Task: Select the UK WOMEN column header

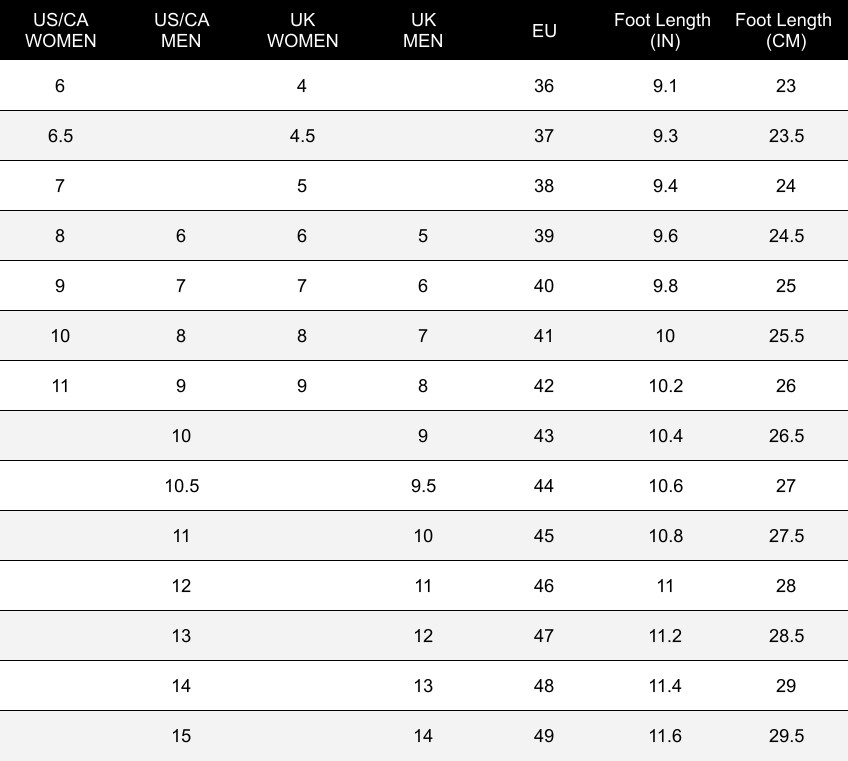Action: [302, 30]
